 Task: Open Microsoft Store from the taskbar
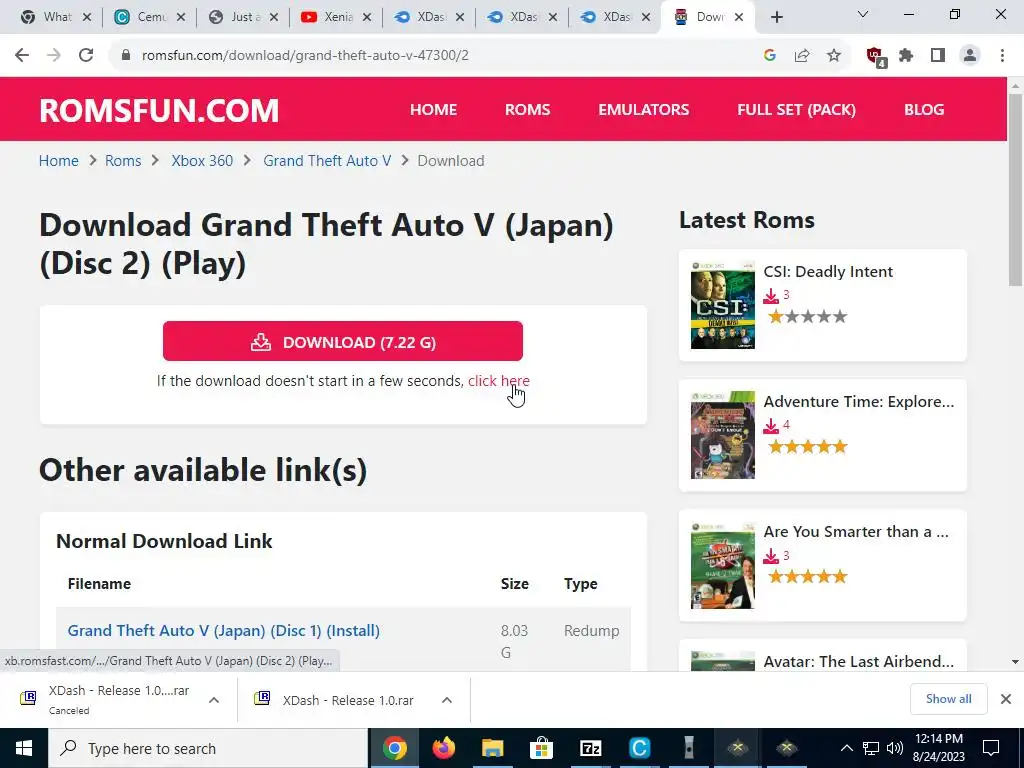click(x=541, y=748)
